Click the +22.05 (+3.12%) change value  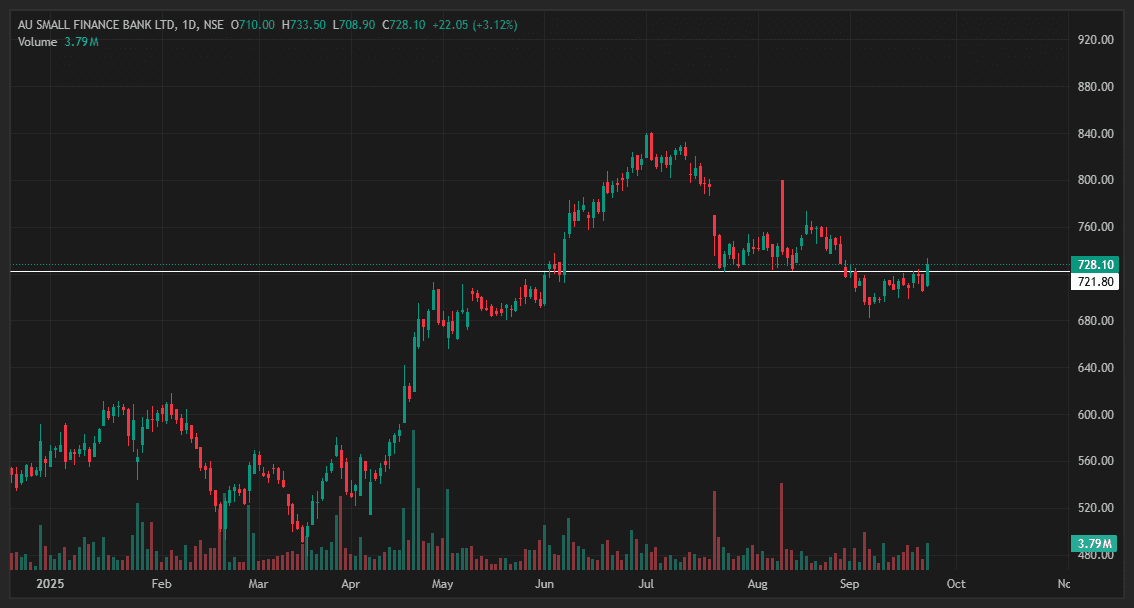(x=474, y=25)
